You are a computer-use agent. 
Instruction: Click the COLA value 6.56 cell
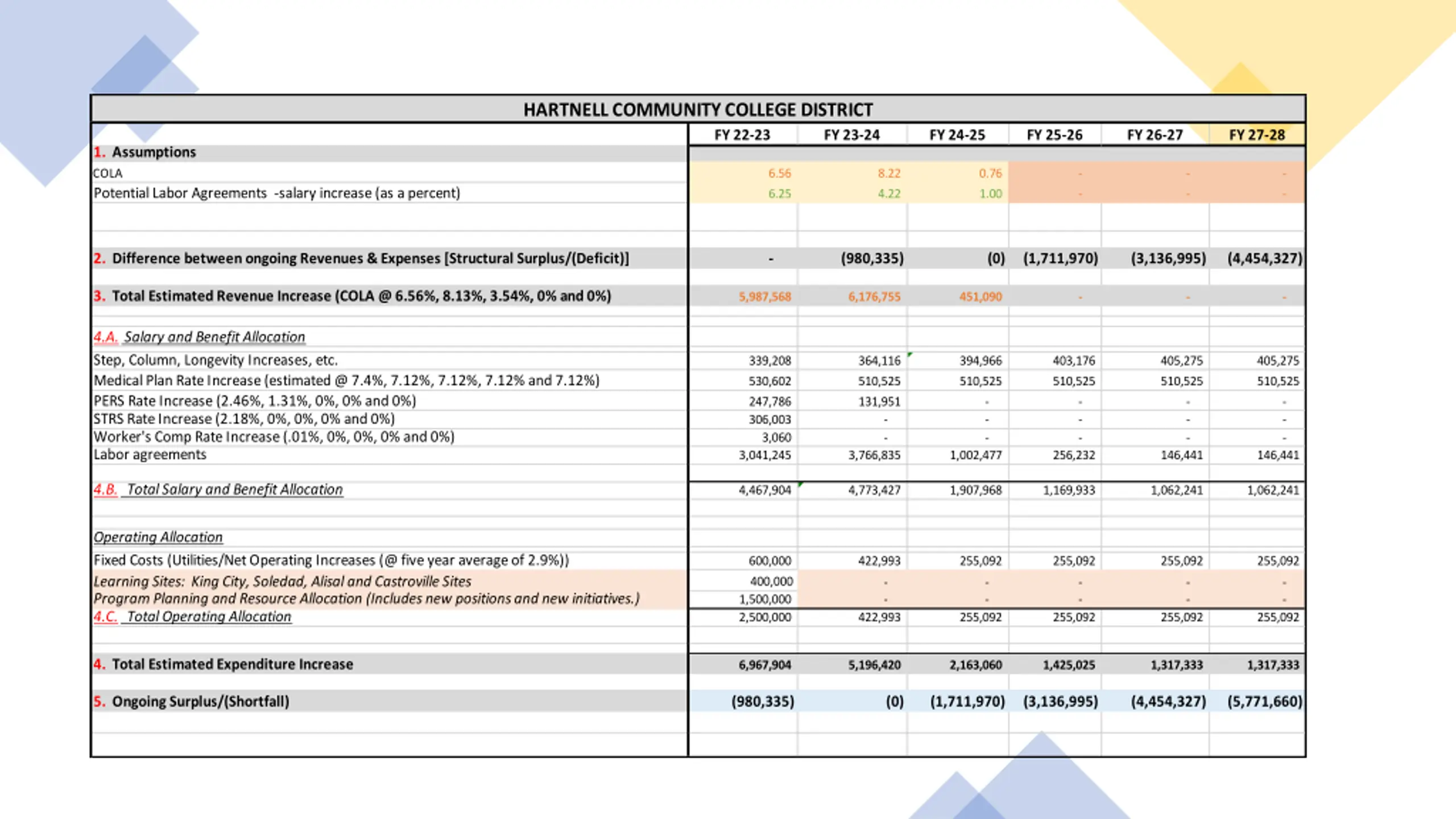click(x=742, y=173)
